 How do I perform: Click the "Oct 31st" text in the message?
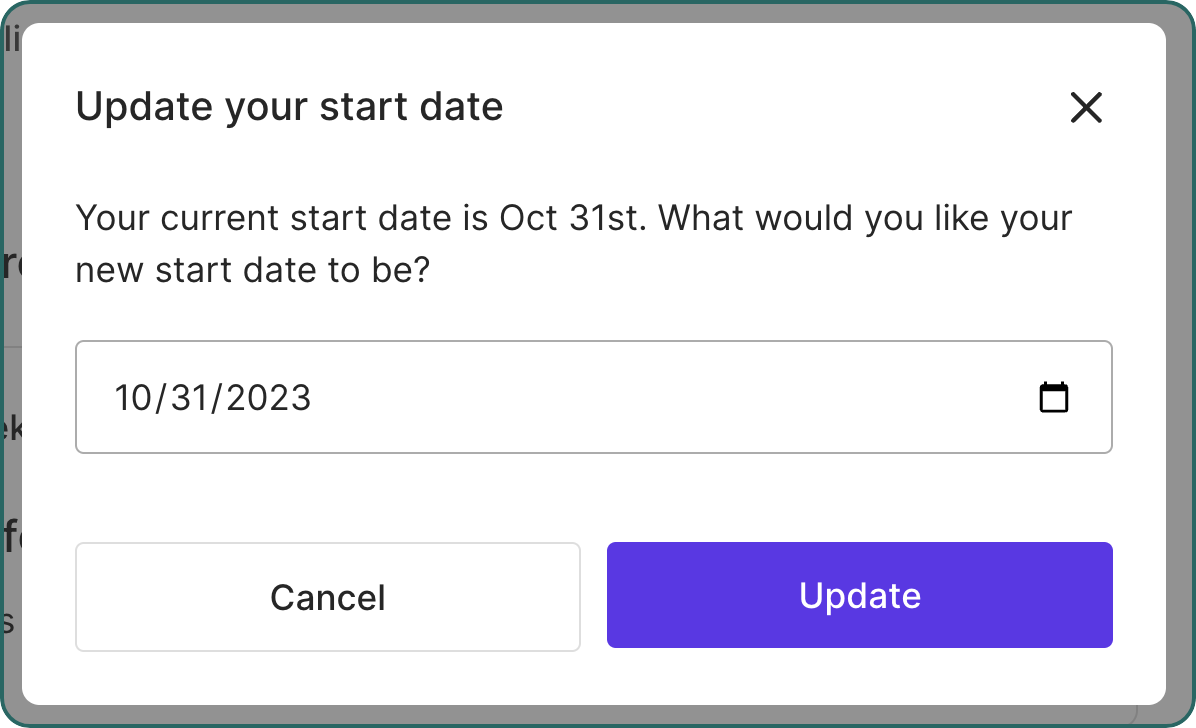[568, 218]
